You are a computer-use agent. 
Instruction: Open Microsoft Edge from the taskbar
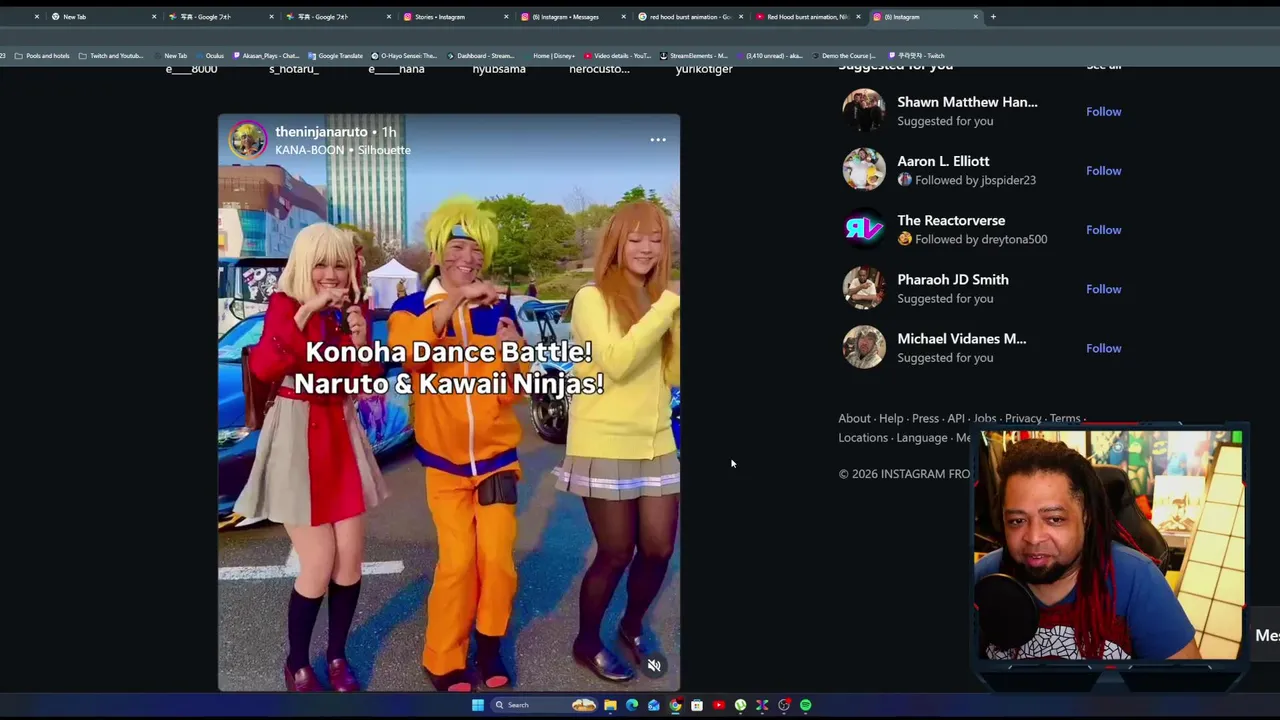coord(632,705)
